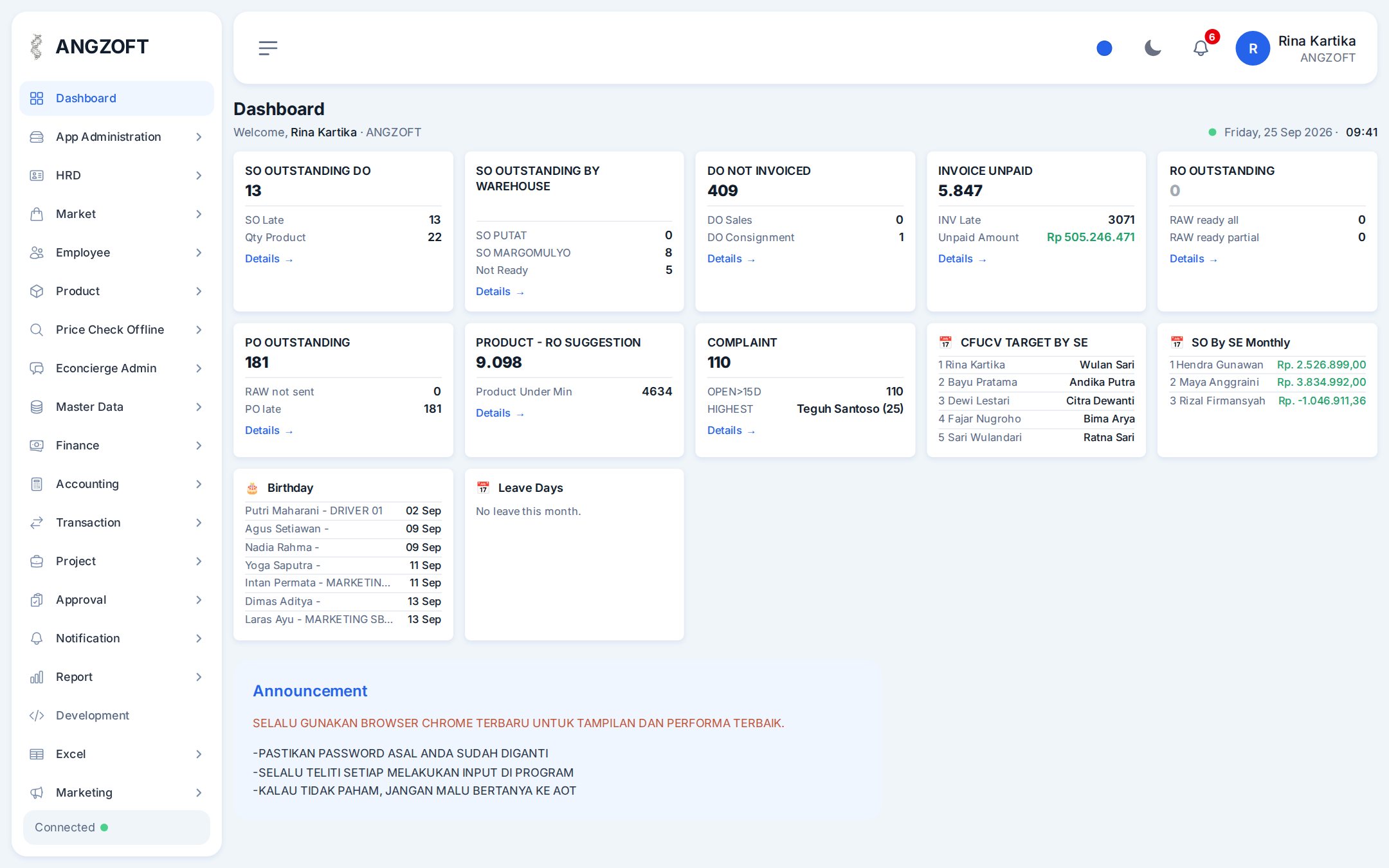This screenshot has height=868, width=1389.
Task: Expand the Notification chevron
Action: click(x=199, y=638)
